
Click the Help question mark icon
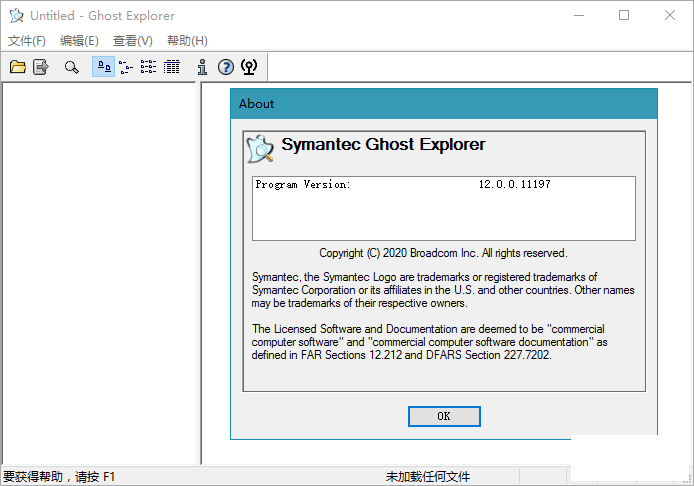(226, 67)
